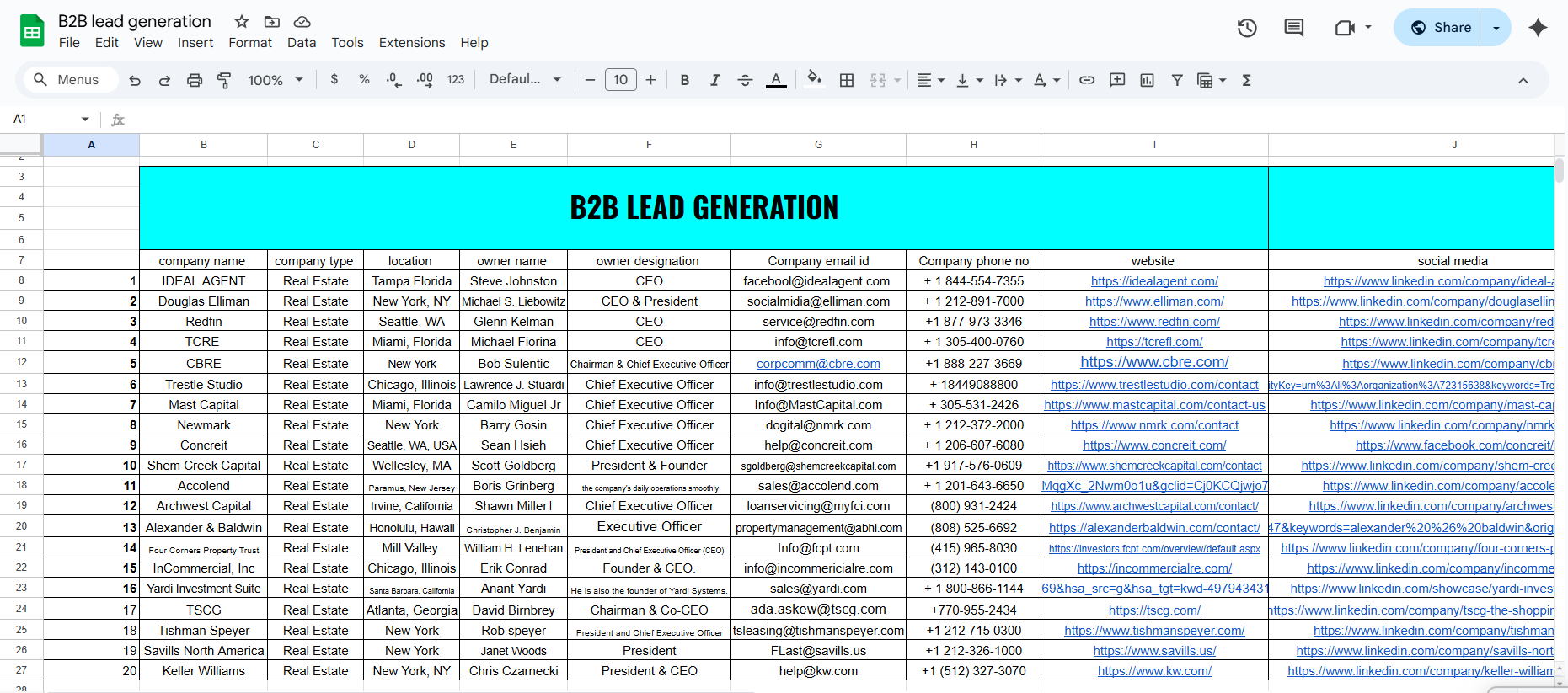Click the Undo icon
This screenshot has height=693, width=1568.
point(135,80)
